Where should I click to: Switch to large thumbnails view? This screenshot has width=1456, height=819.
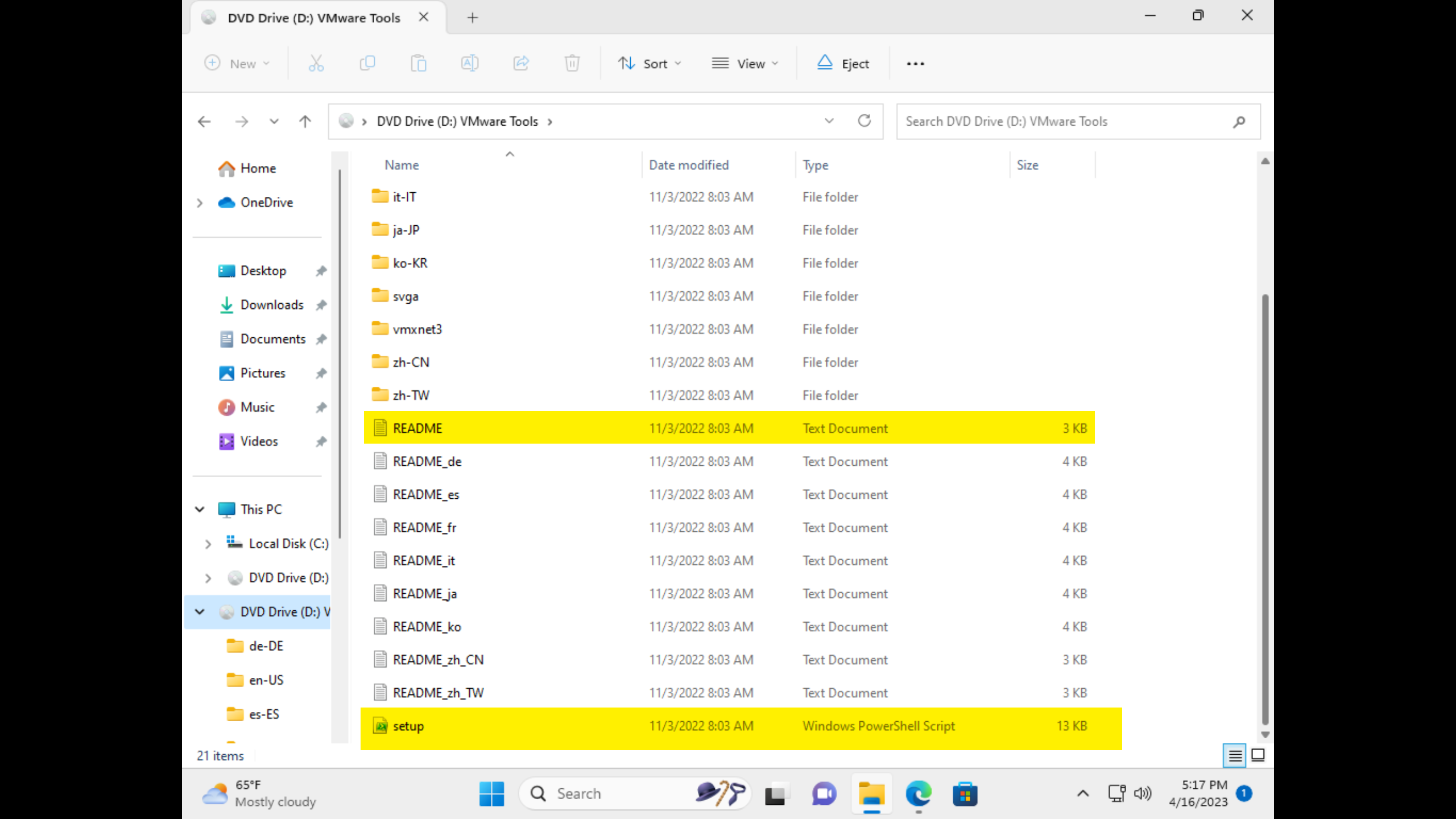[1257, 755]
